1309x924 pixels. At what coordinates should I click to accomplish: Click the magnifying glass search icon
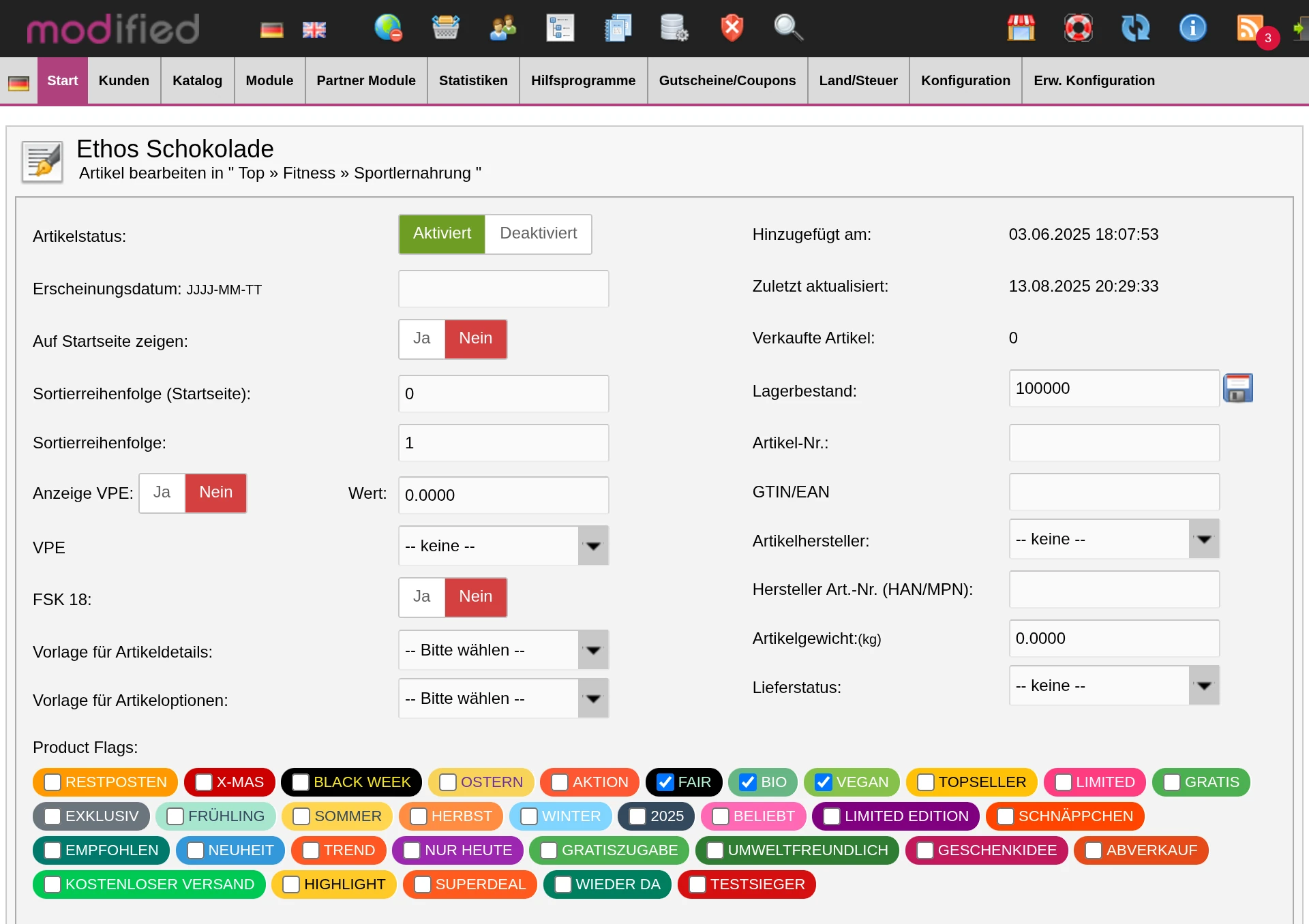(788, 28)
